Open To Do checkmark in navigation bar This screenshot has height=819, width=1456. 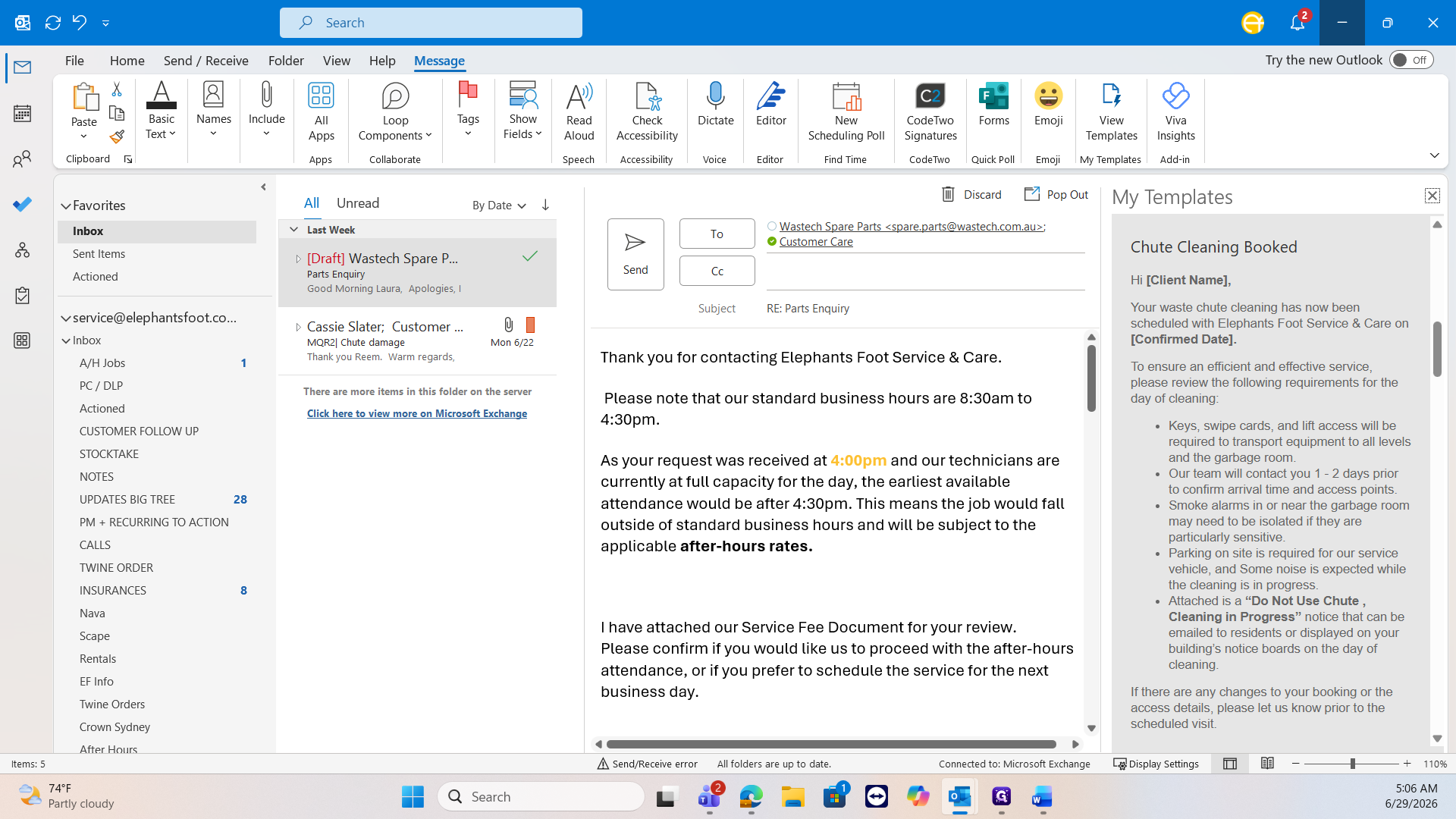(23, 204)
